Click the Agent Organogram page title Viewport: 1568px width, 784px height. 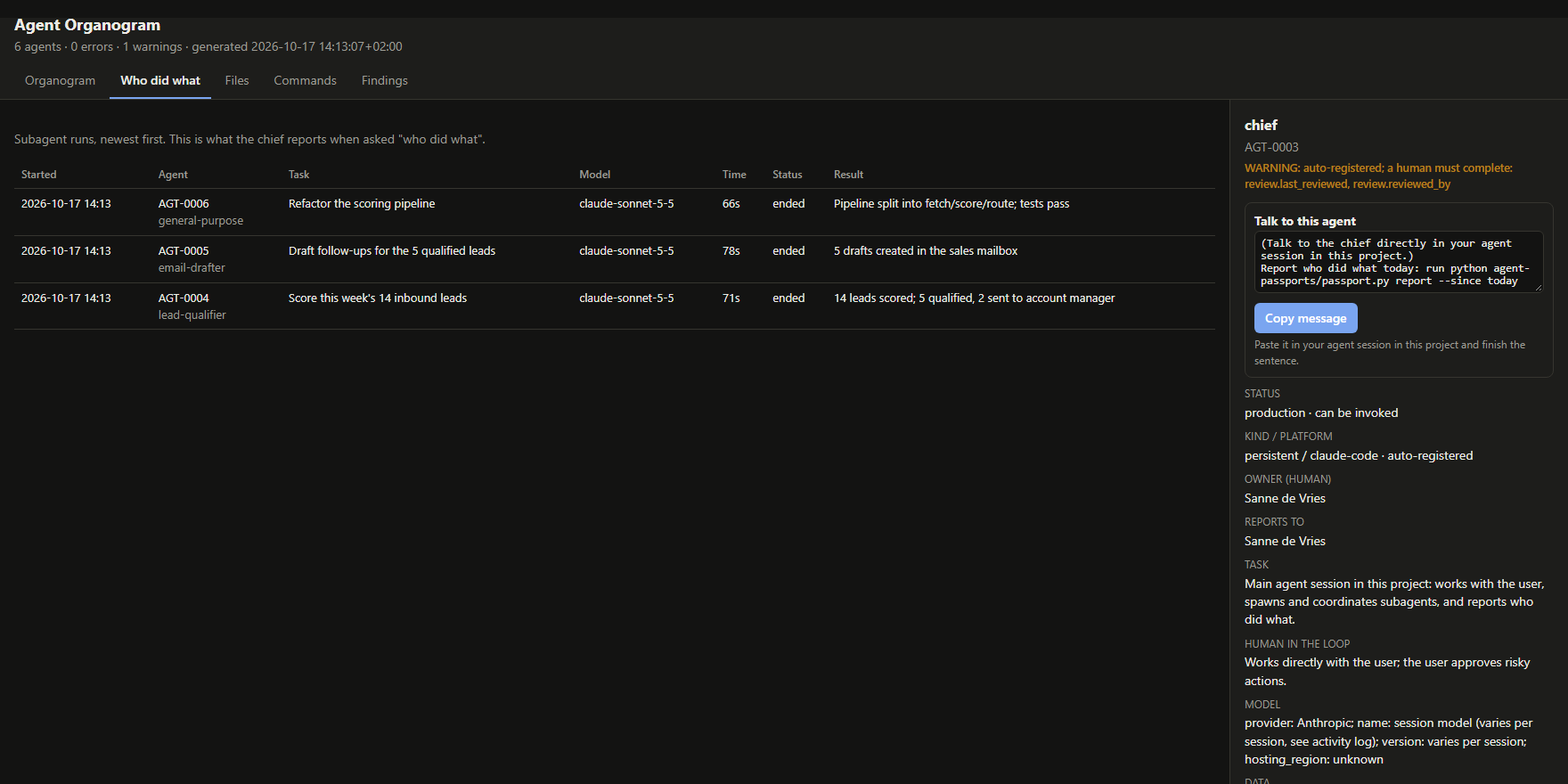87,25
